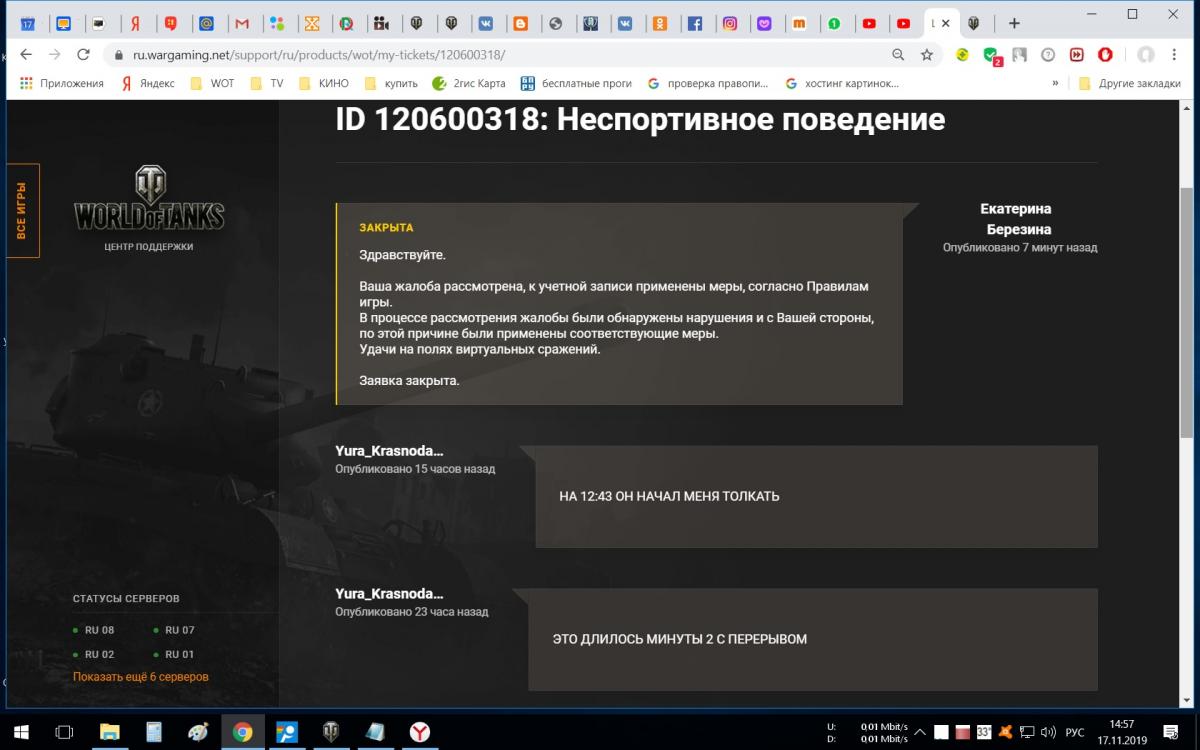The height and width of the screenshot is (750, 1200).
Task: Open the Яндекс bookmark
Action: pyautogui.click(x=147, y=84)
